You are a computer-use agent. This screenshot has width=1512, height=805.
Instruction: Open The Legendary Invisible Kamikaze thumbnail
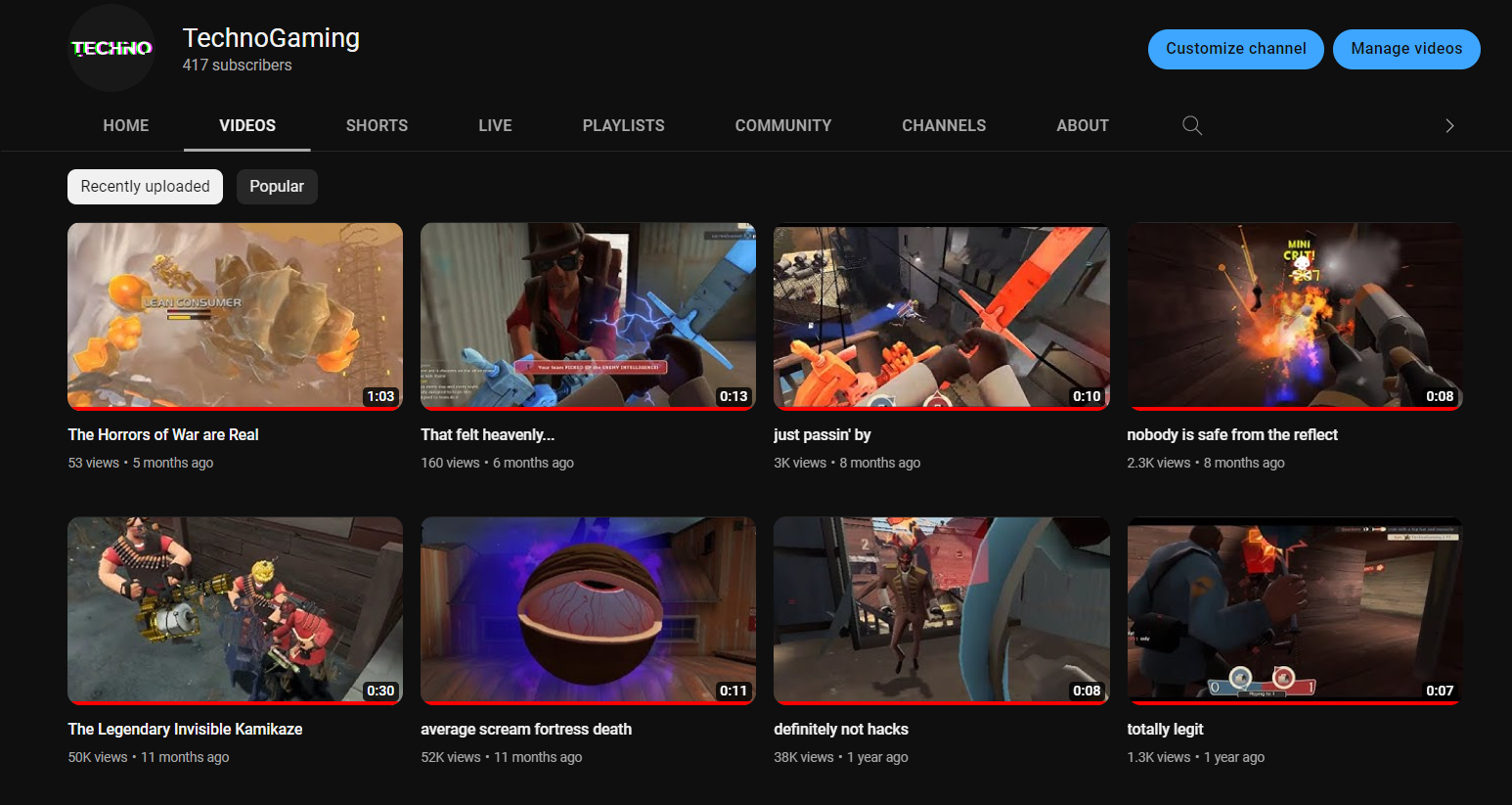pyautogui.click(x=235, y=610)
